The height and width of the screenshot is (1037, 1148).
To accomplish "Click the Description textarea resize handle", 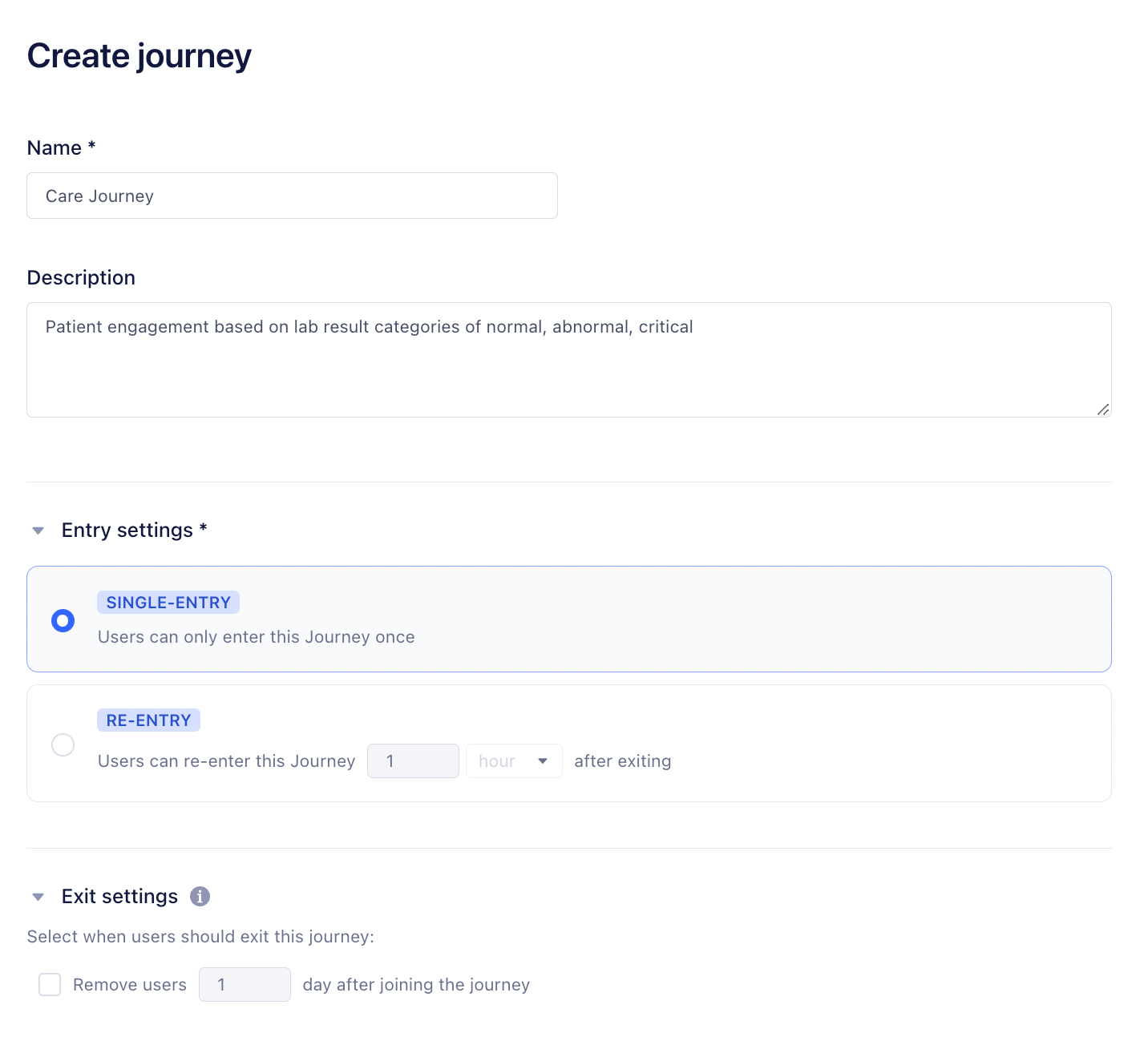I will tap(1103, 410).
